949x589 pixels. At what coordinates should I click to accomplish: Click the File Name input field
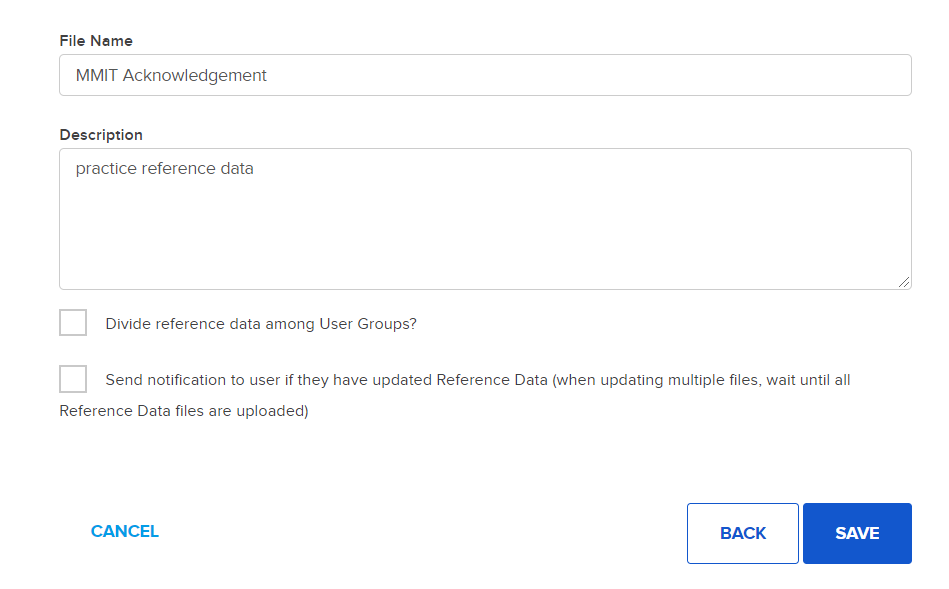pyautogui.click(x=485, y=75)
